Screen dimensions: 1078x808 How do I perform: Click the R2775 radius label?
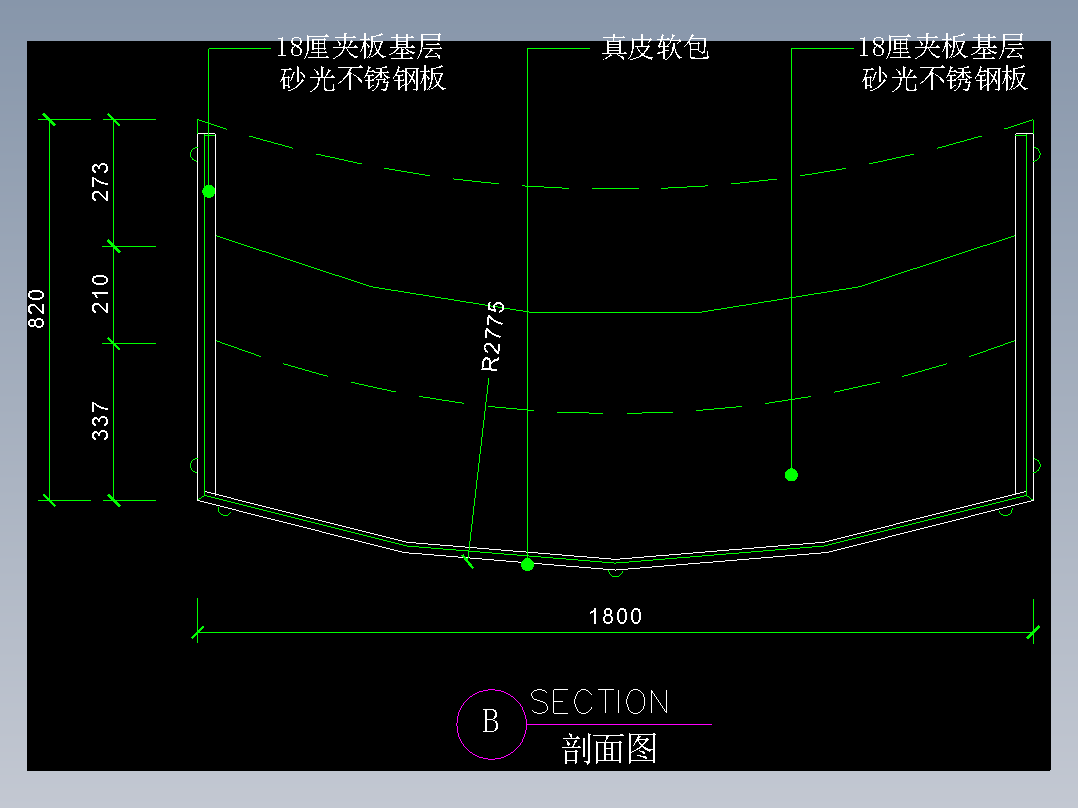(492, 336)
